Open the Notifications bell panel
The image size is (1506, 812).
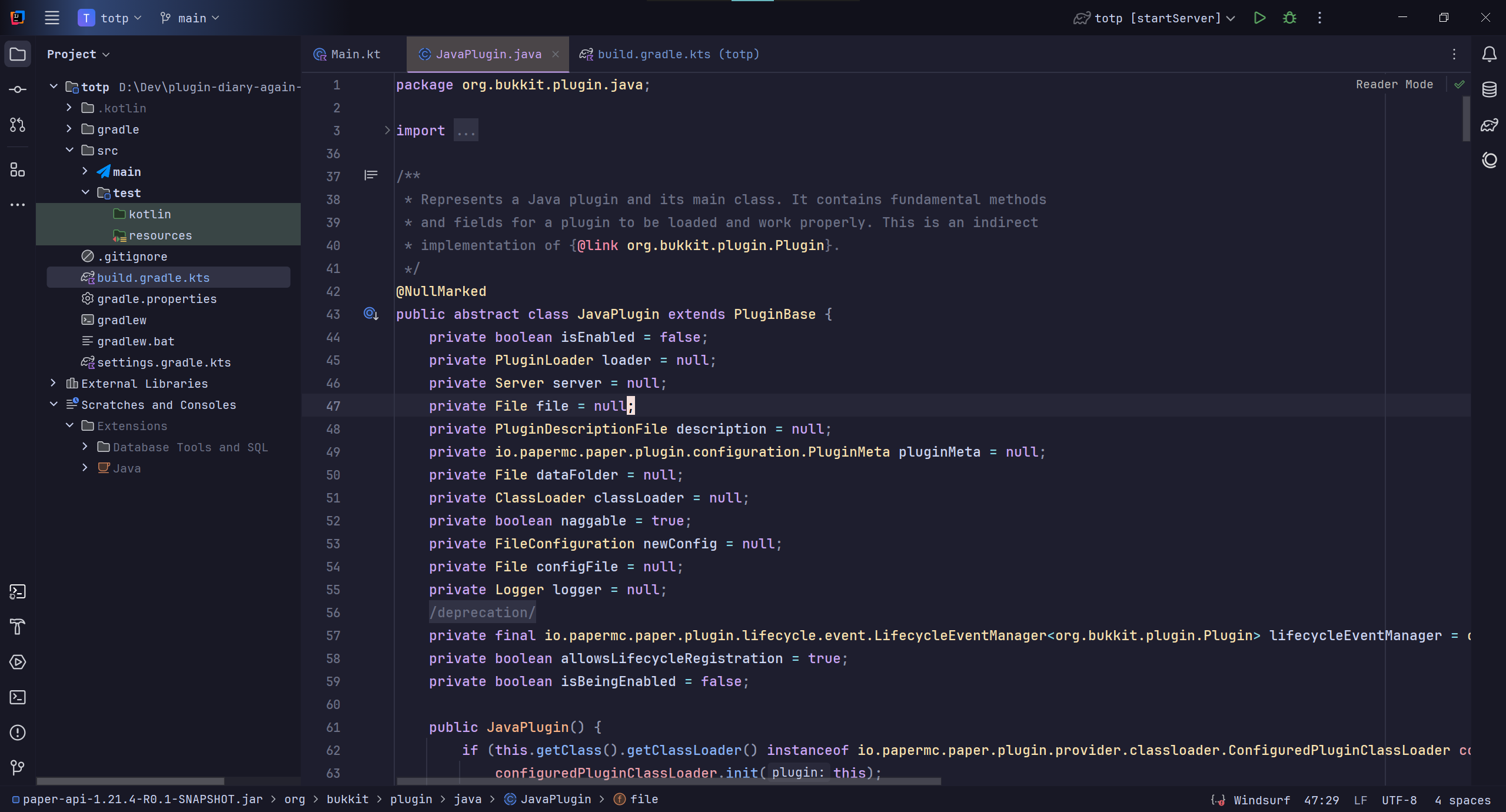pos(1489,54)
